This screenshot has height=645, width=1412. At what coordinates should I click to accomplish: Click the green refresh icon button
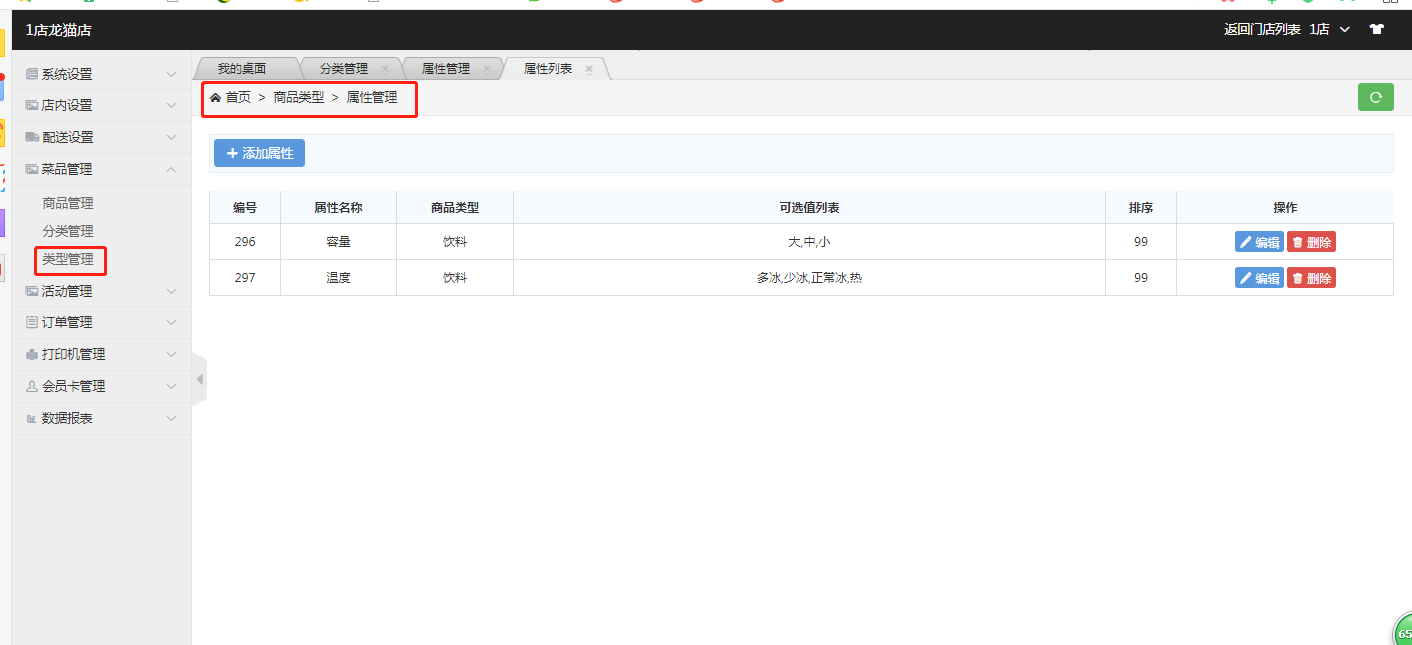(1375, 97)
